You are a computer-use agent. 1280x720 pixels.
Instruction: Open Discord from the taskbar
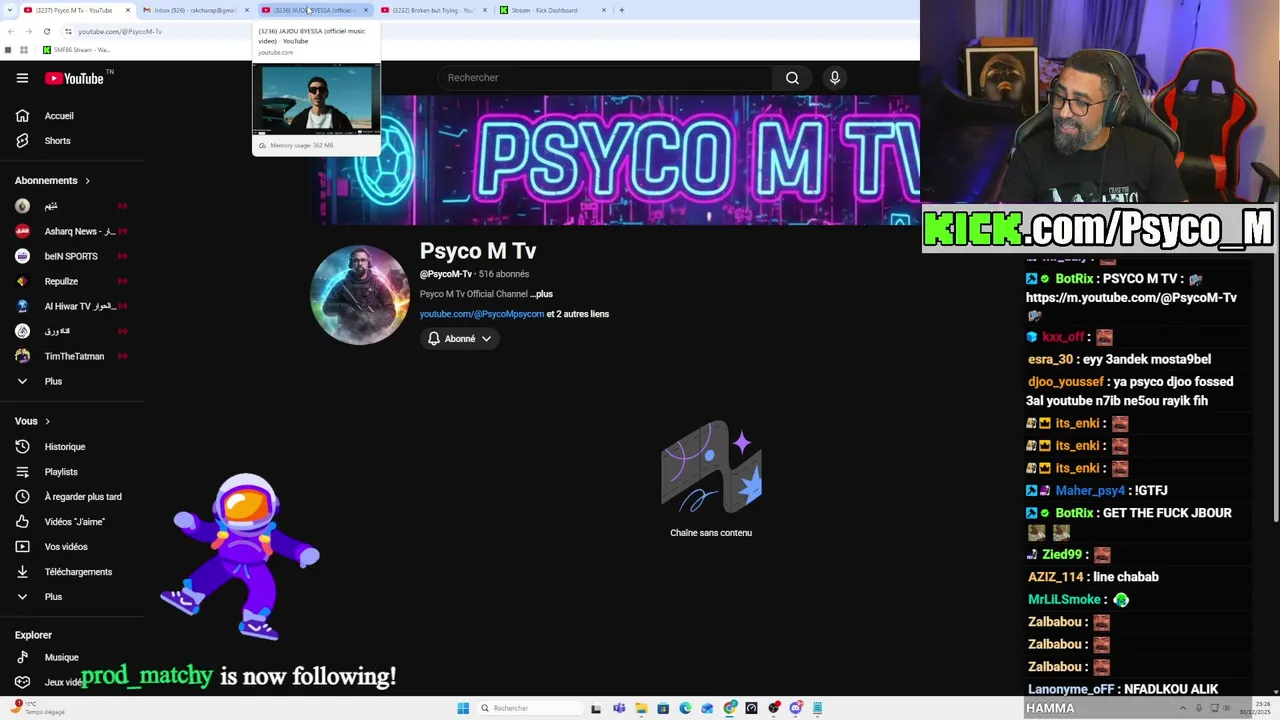point(796,708)
